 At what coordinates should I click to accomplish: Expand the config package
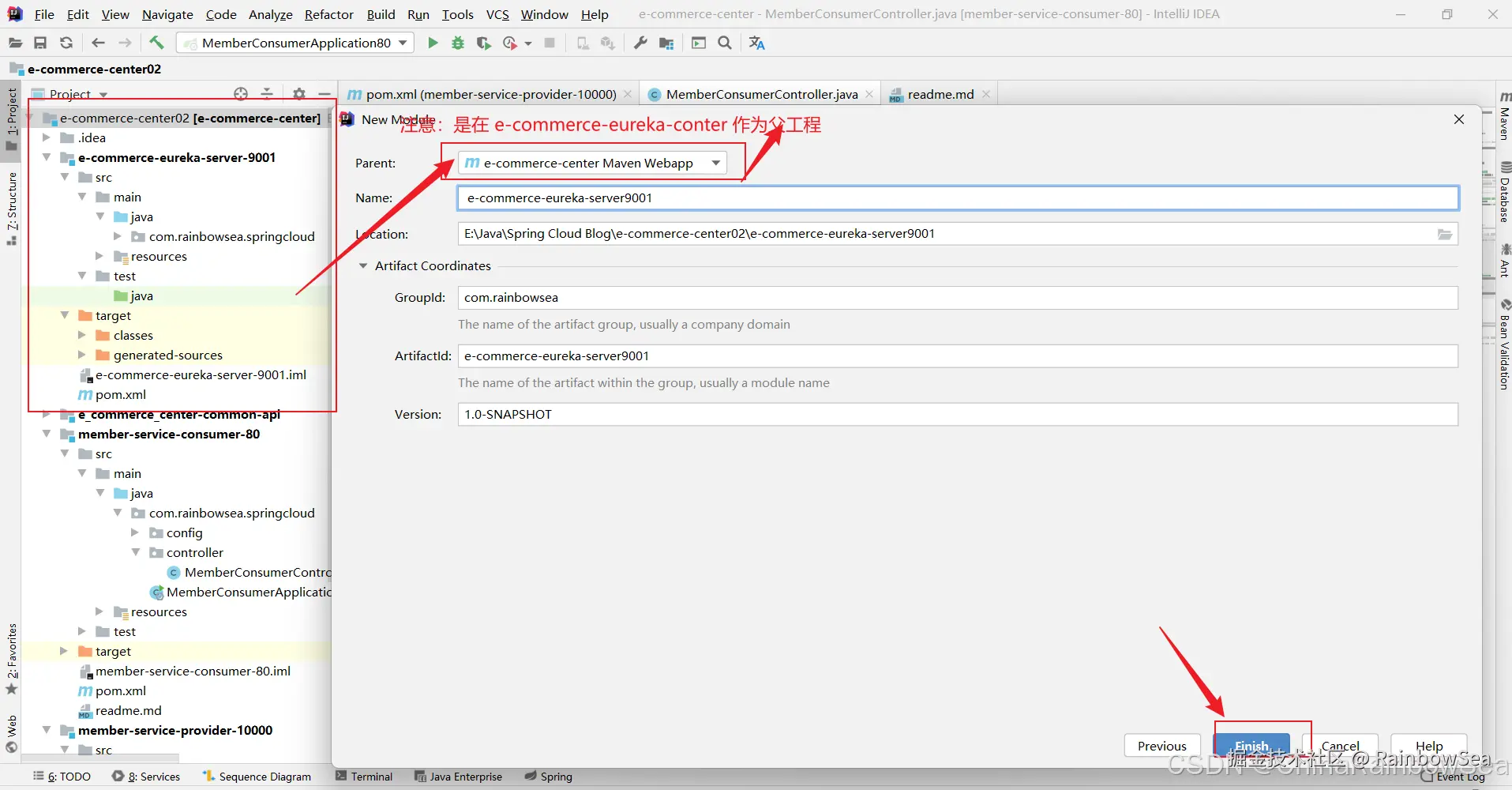pyautogui.click(x=135, y=532)
